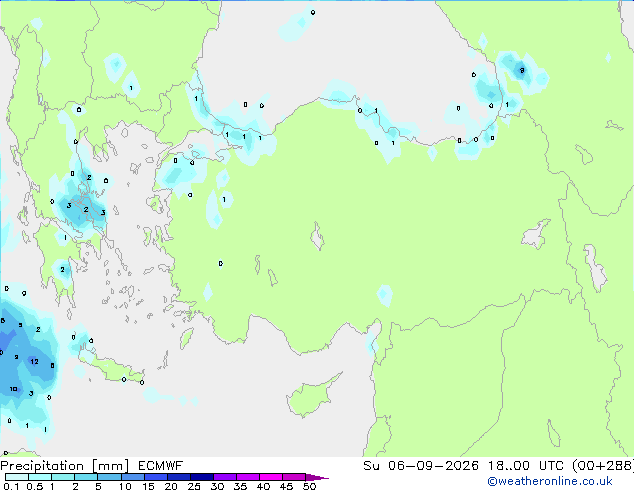
Task: Pick the 10–15 mm legend color swatch
Action: tap(133, 477)
